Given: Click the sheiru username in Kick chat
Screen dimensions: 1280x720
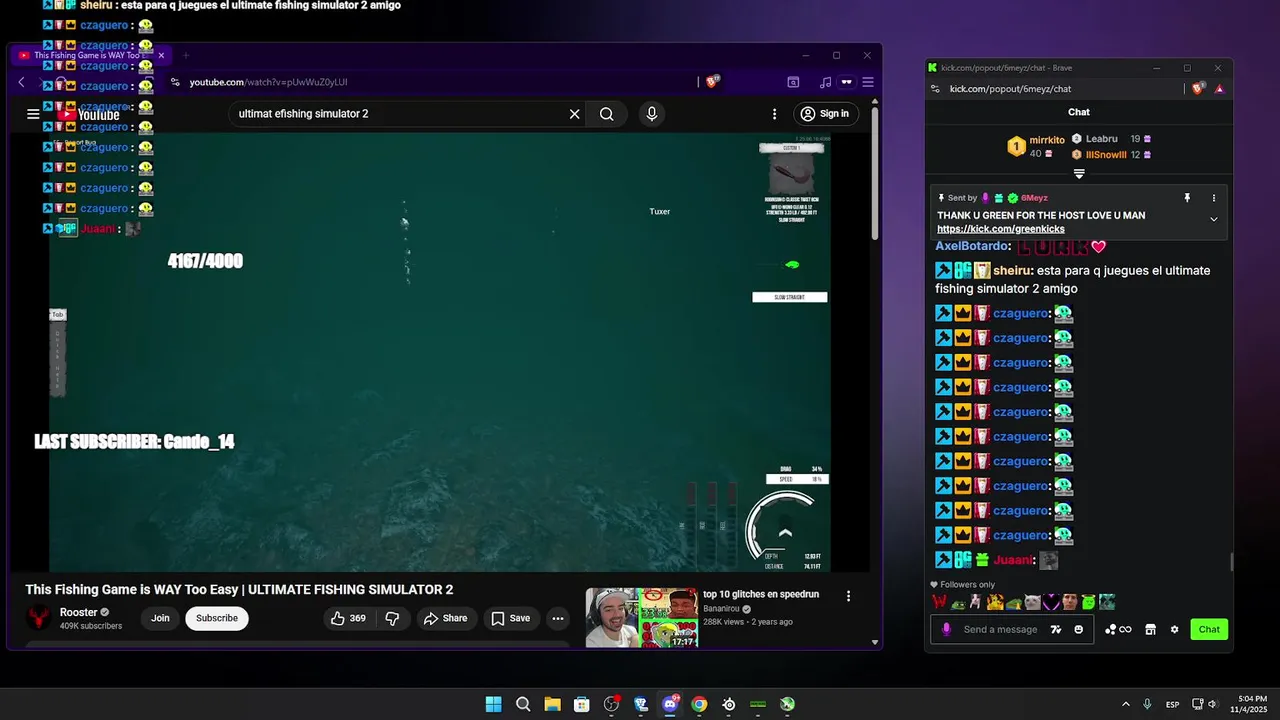Looking at the screenshot, I should 1012,271.
